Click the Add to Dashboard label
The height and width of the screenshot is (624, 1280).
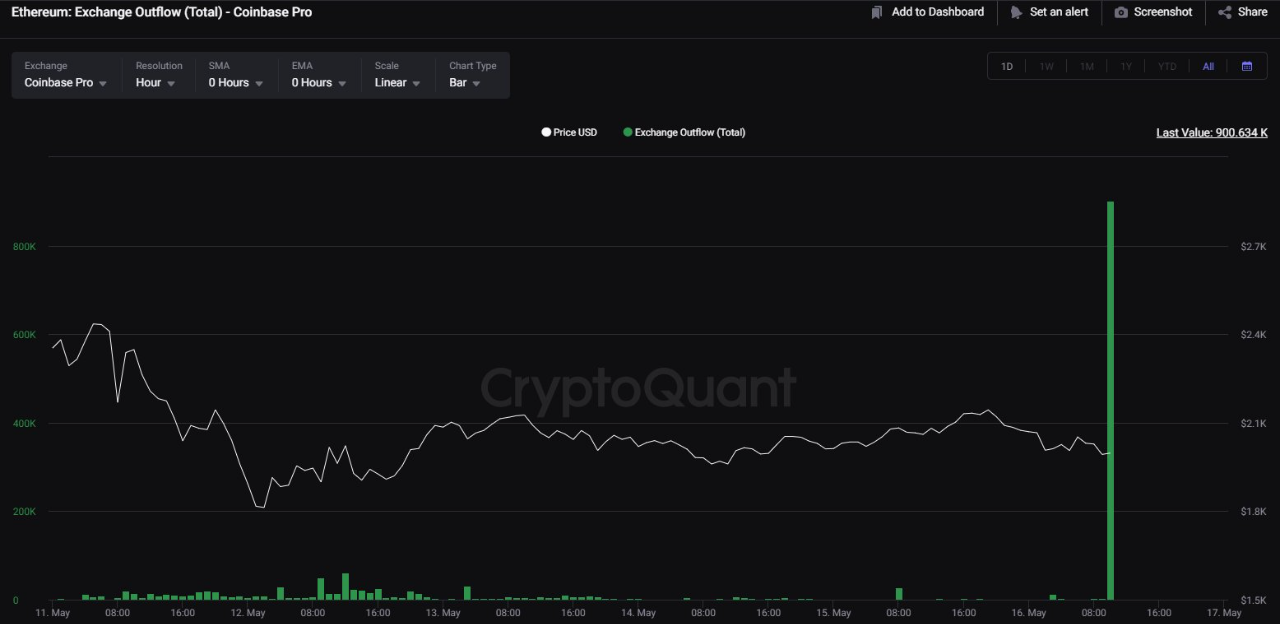tap(937, 12)
